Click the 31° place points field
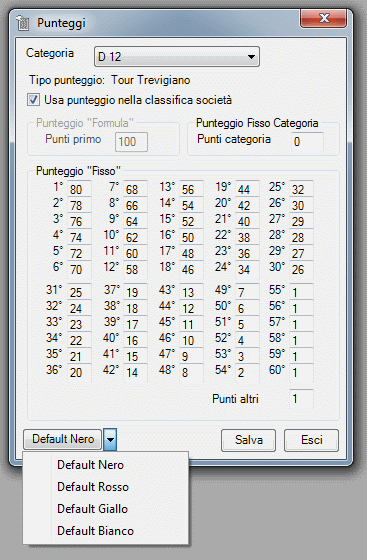Screen dimensions: 367x560 tap(79, 292)
